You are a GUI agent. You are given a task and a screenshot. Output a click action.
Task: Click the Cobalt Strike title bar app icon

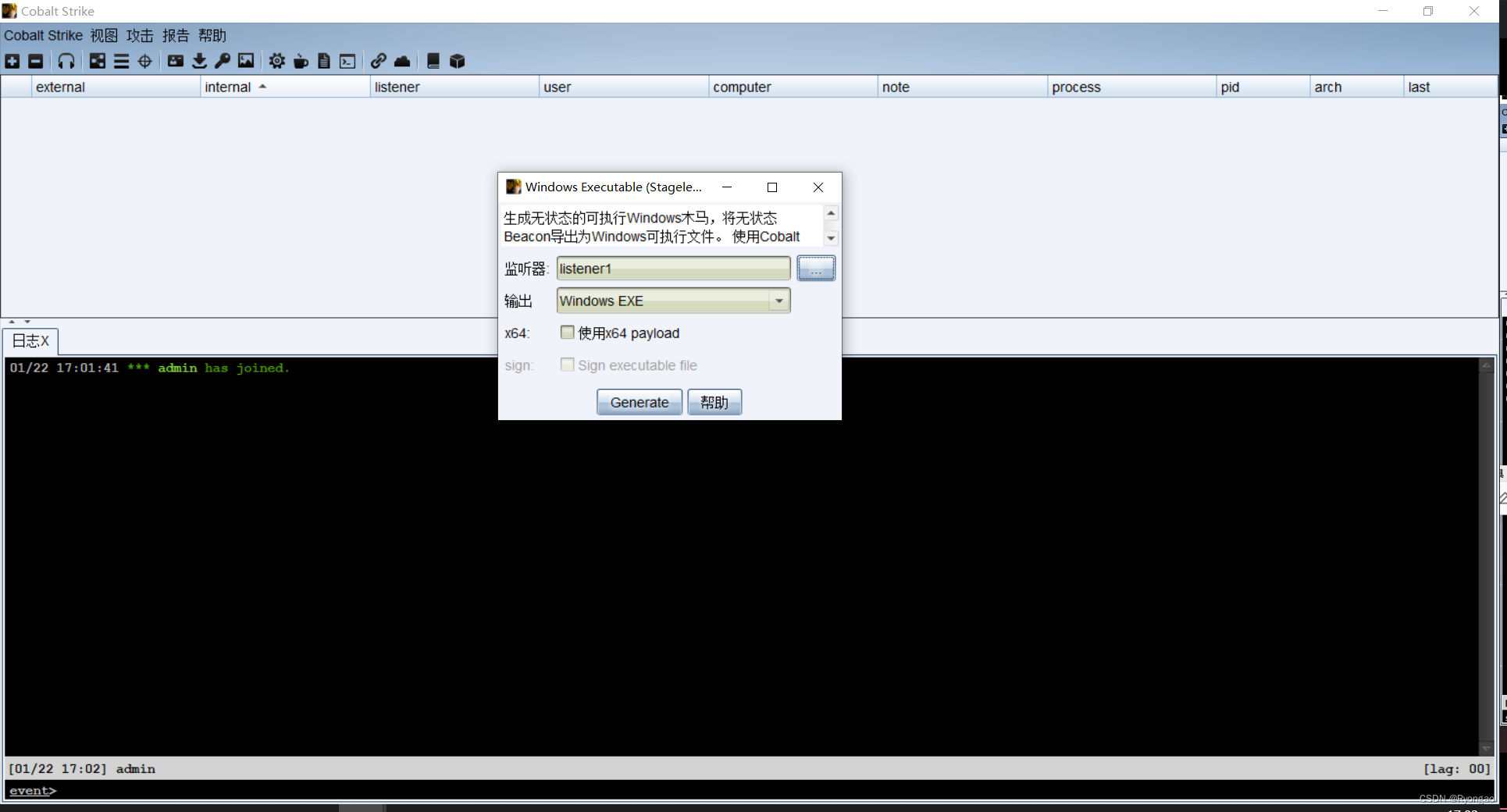click(x=9, y=11)
